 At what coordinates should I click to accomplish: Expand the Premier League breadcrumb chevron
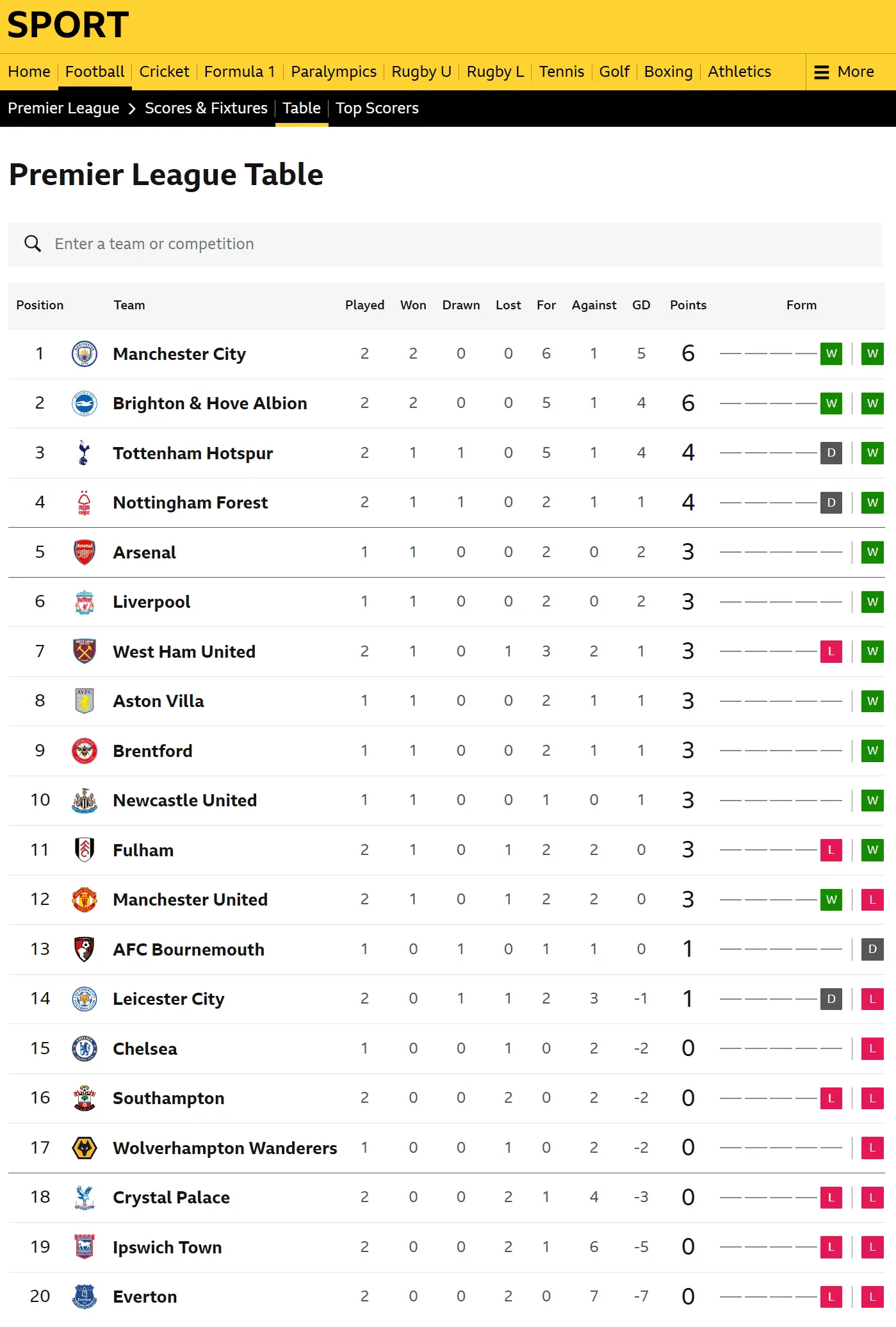[x=132, y=109]
